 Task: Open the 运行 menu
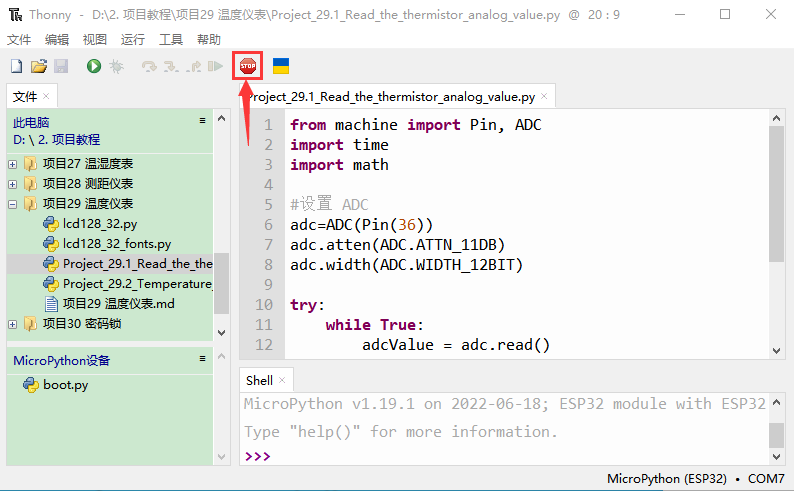tap(132, 40)
